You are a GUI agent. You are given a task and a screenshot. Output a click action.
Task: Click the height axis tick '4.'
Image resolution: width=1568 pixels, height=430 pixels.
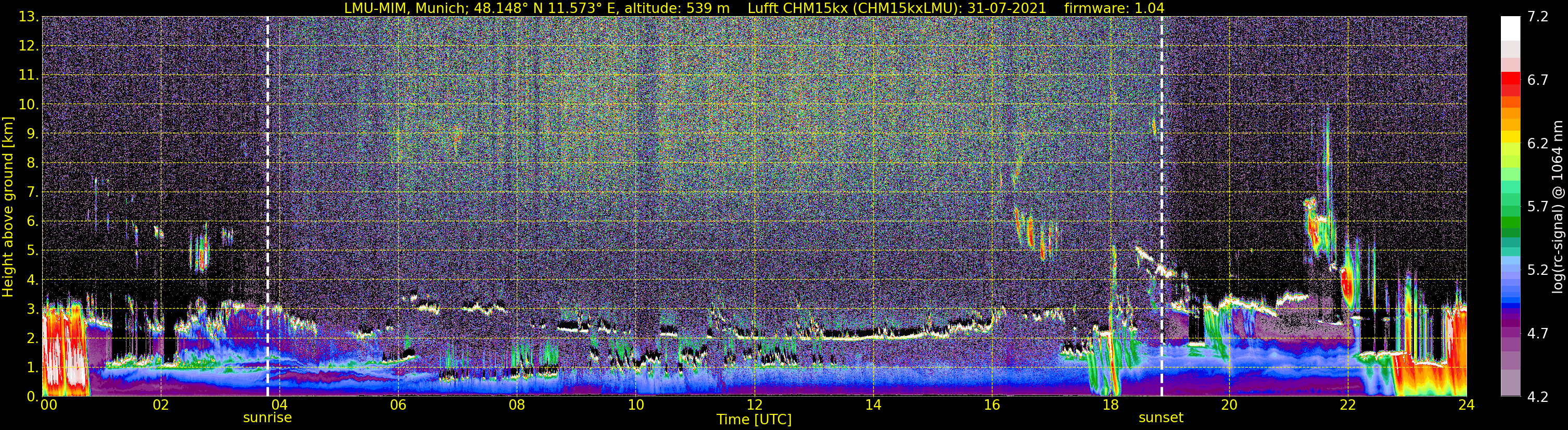point(33,280)
